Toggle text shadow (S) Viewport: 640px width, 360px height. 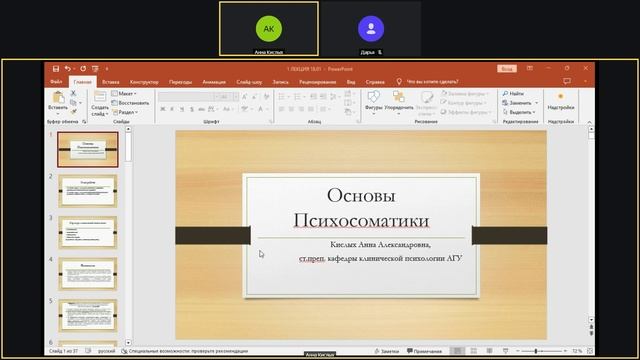tap(191, 109)
